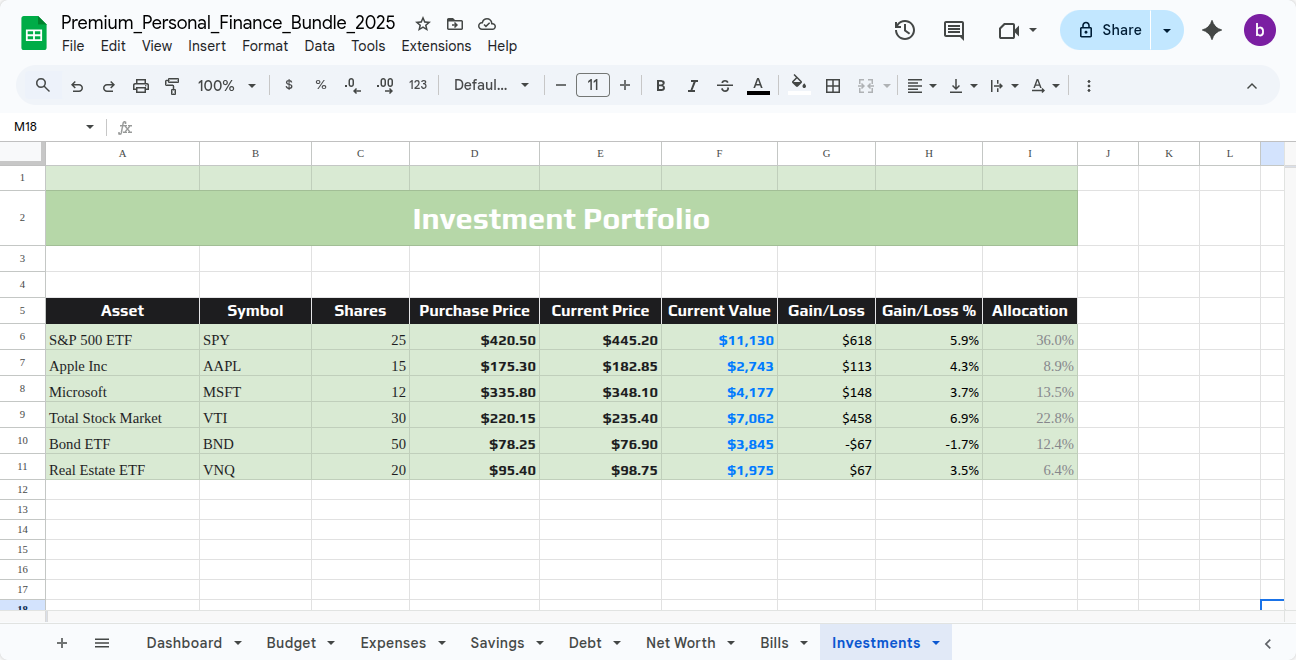Open the Format menu
Image resolution: width=1296 pixels, height=660 pixels.
(x=265, y=46)
